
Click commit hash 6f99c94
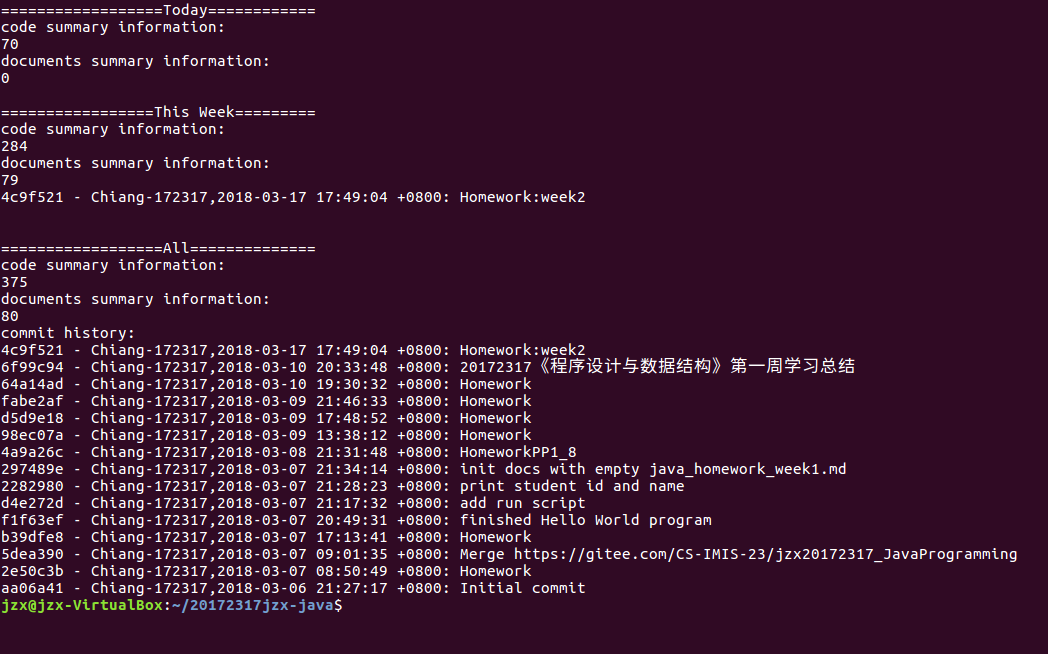pyautogui.click(x=32, y=367)
